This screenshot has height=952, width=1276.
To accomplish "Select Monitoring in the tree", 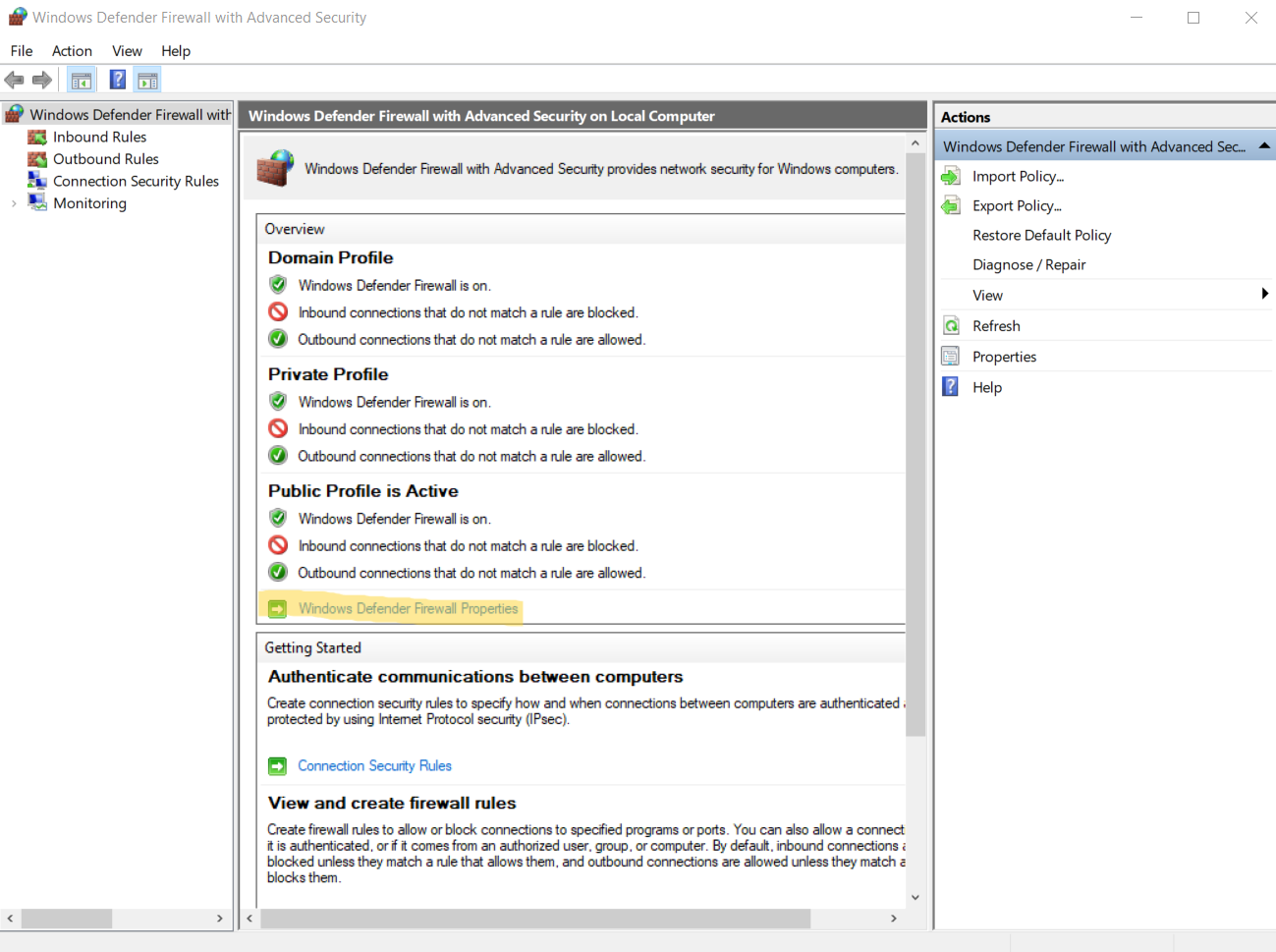I will [x=89, y=203].
